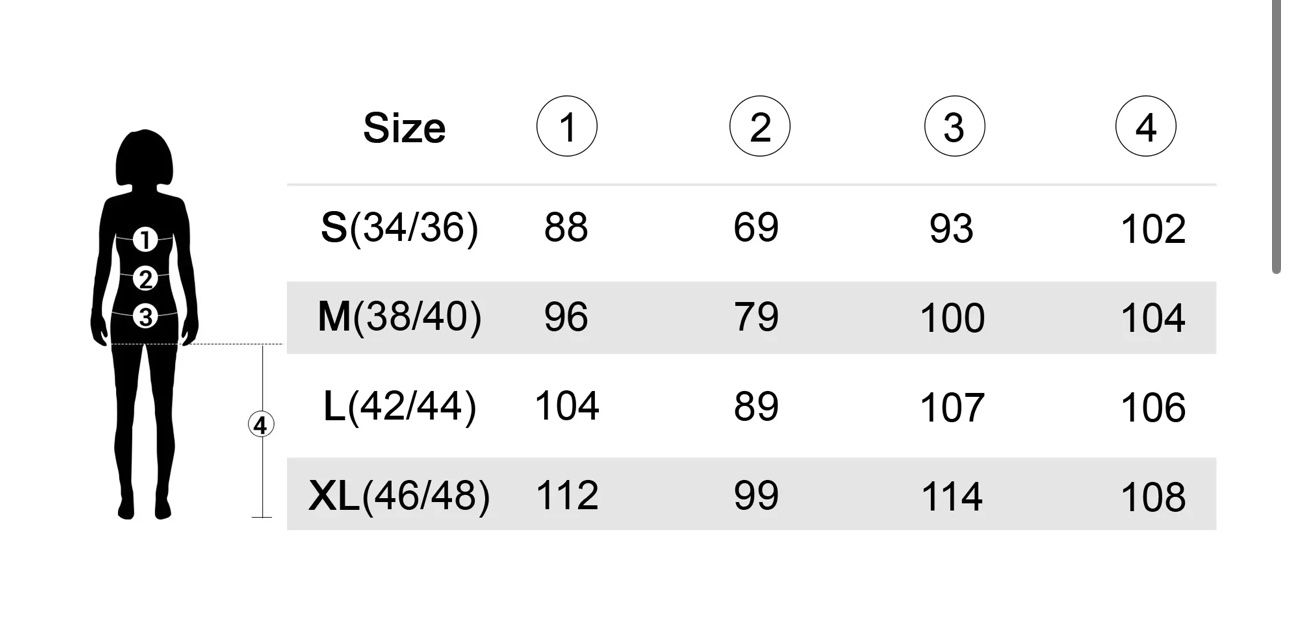This screenshot has height=625, width=1290.
Task: Click value 102 in S row
Action: 1153,230
